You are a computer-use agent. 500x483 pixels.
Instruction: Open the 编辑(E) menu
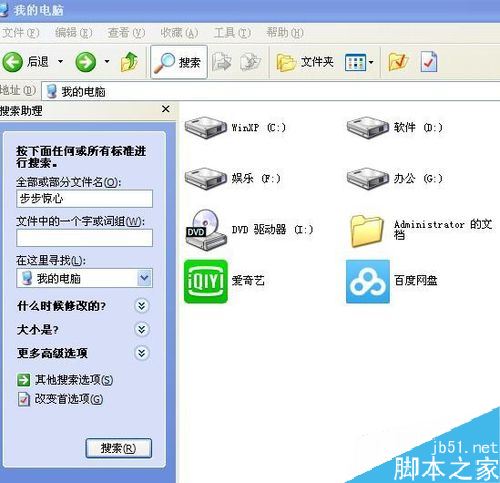tap(73, 33)
